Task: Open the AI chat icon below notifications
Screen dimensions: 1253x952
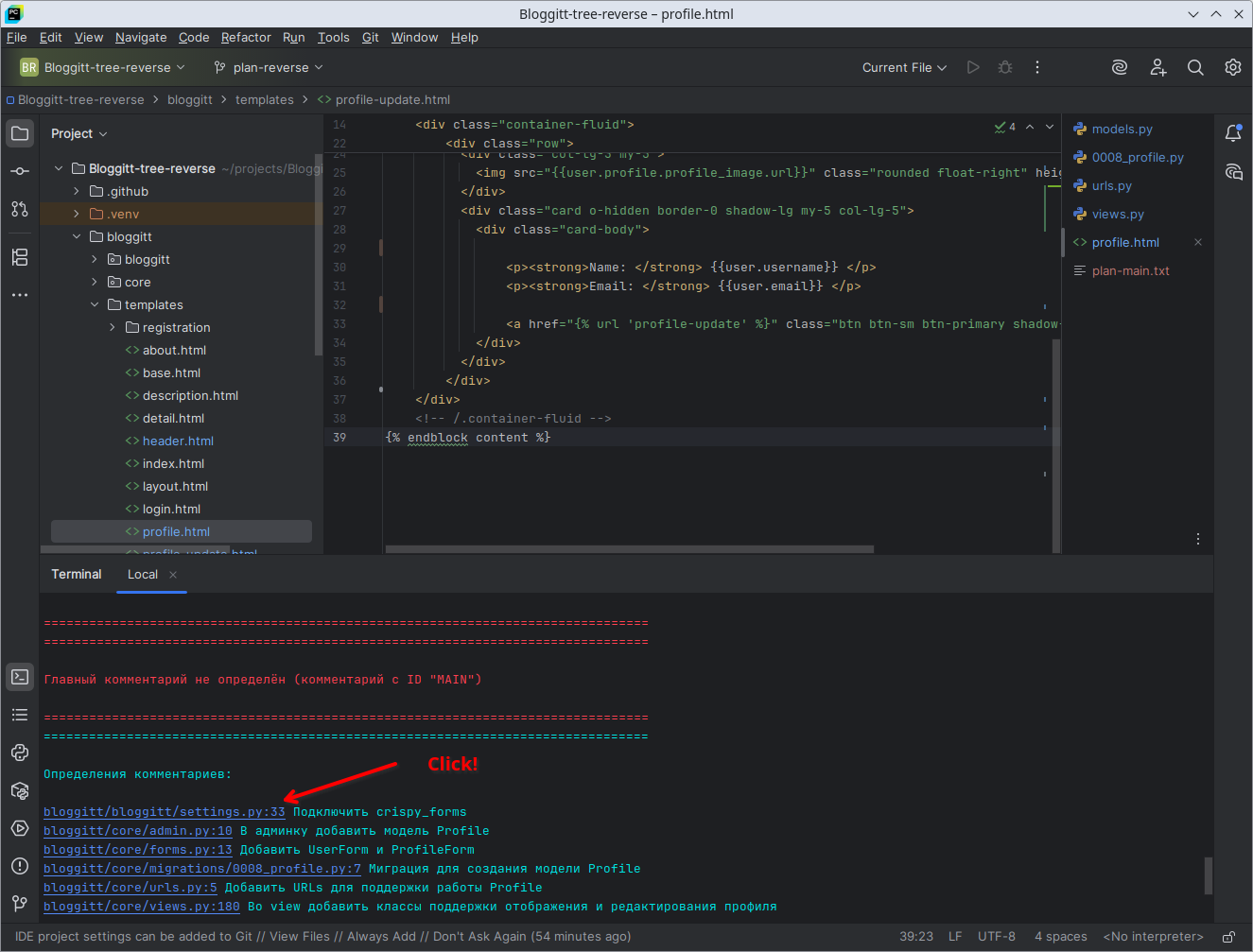Action: (1233, 171)
